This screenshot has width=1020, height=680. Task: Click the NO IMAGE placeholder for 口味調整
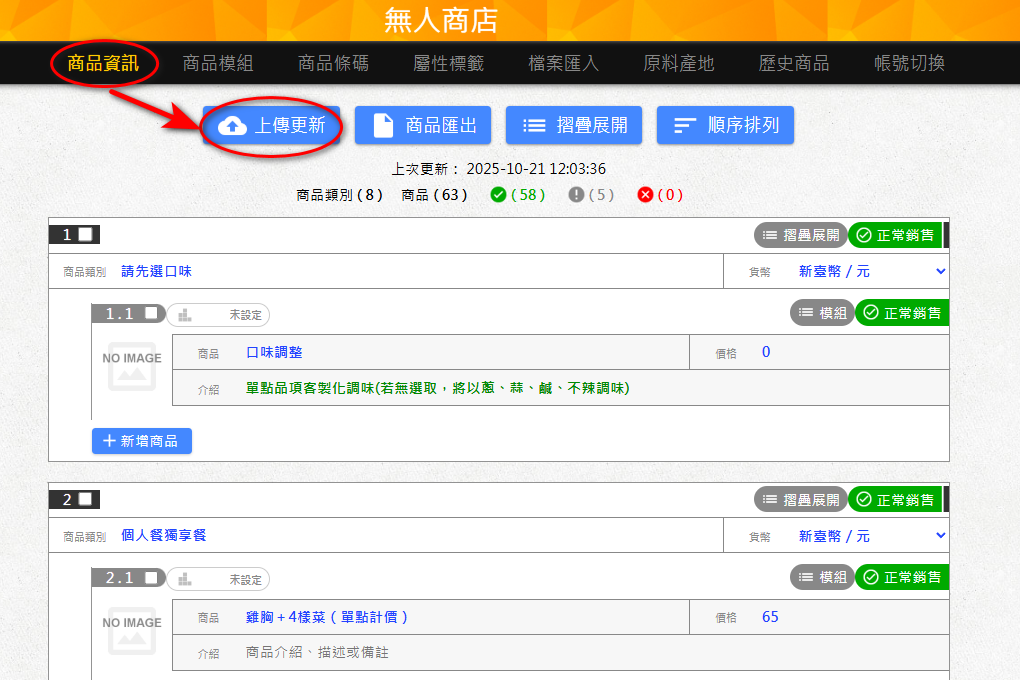[132, 370]
